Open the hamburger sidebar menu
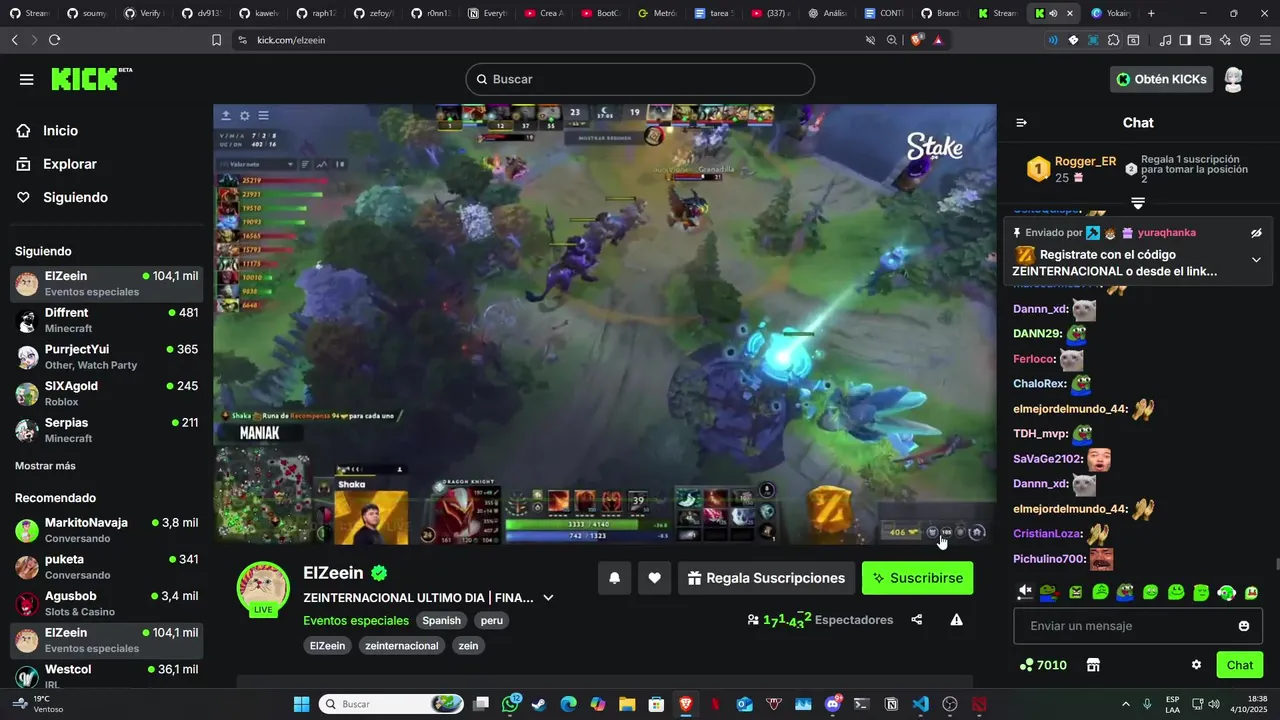 tap(27, 79)
